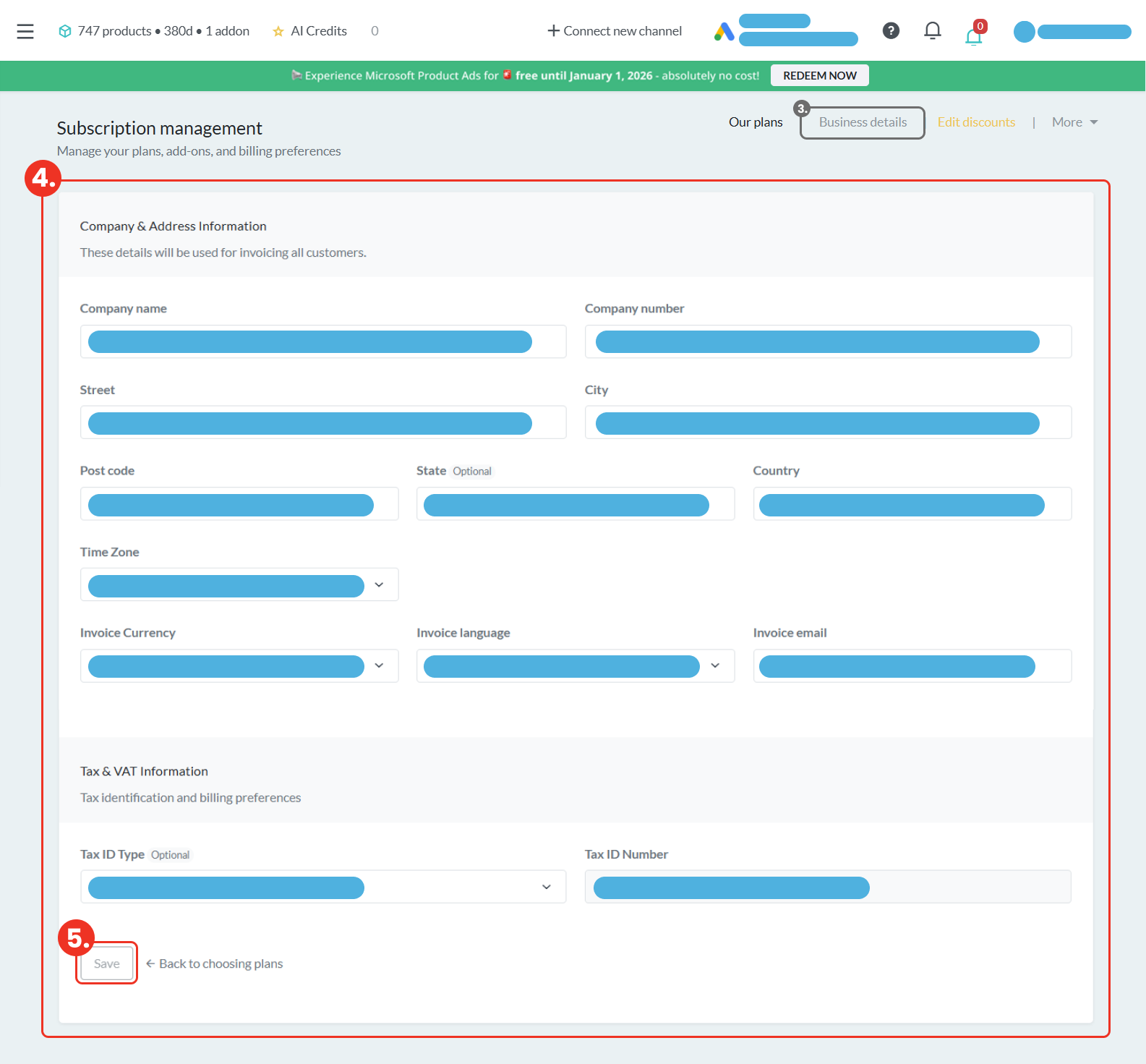Click the Save button
The height and width of the screenshot is (1064, 1146).
click(107, 963)
